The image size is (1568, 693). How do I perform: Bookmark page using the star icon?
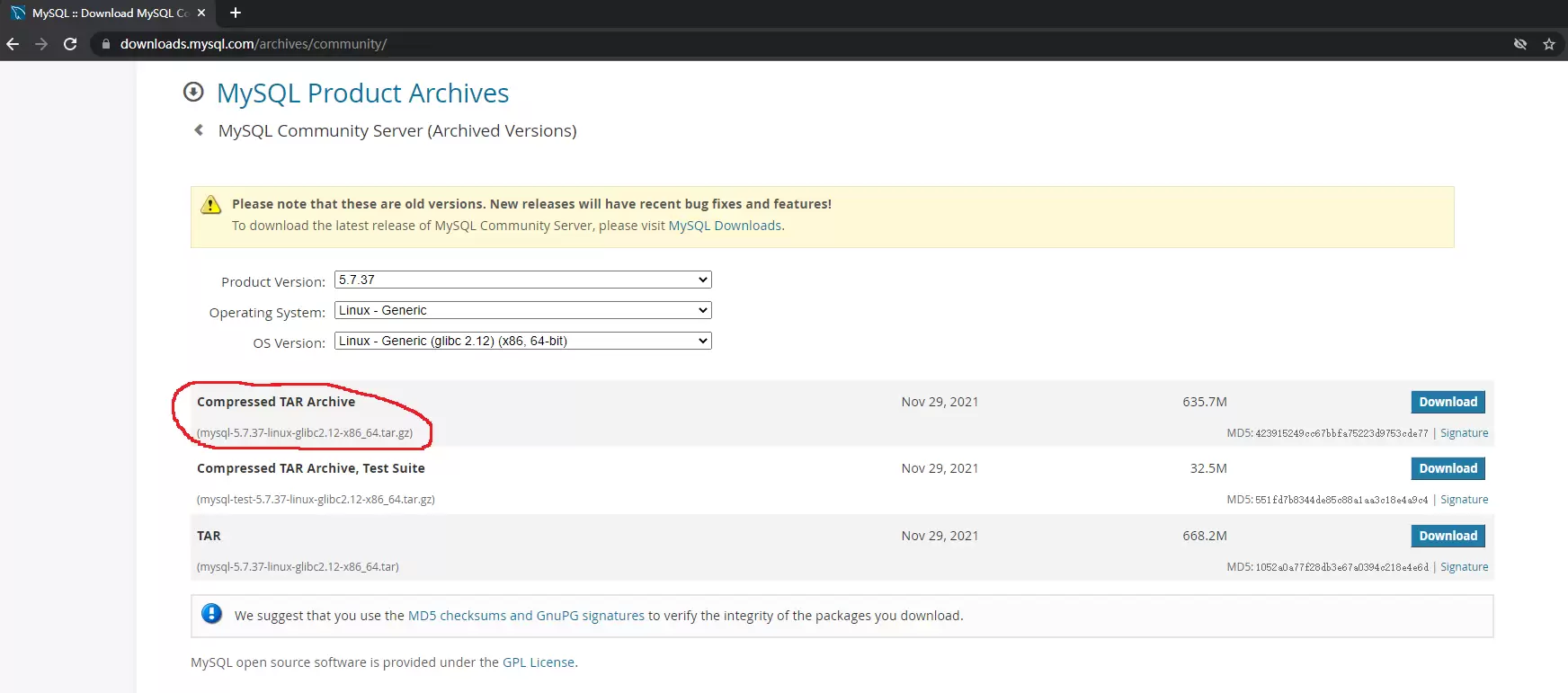tap(1549, 44)
